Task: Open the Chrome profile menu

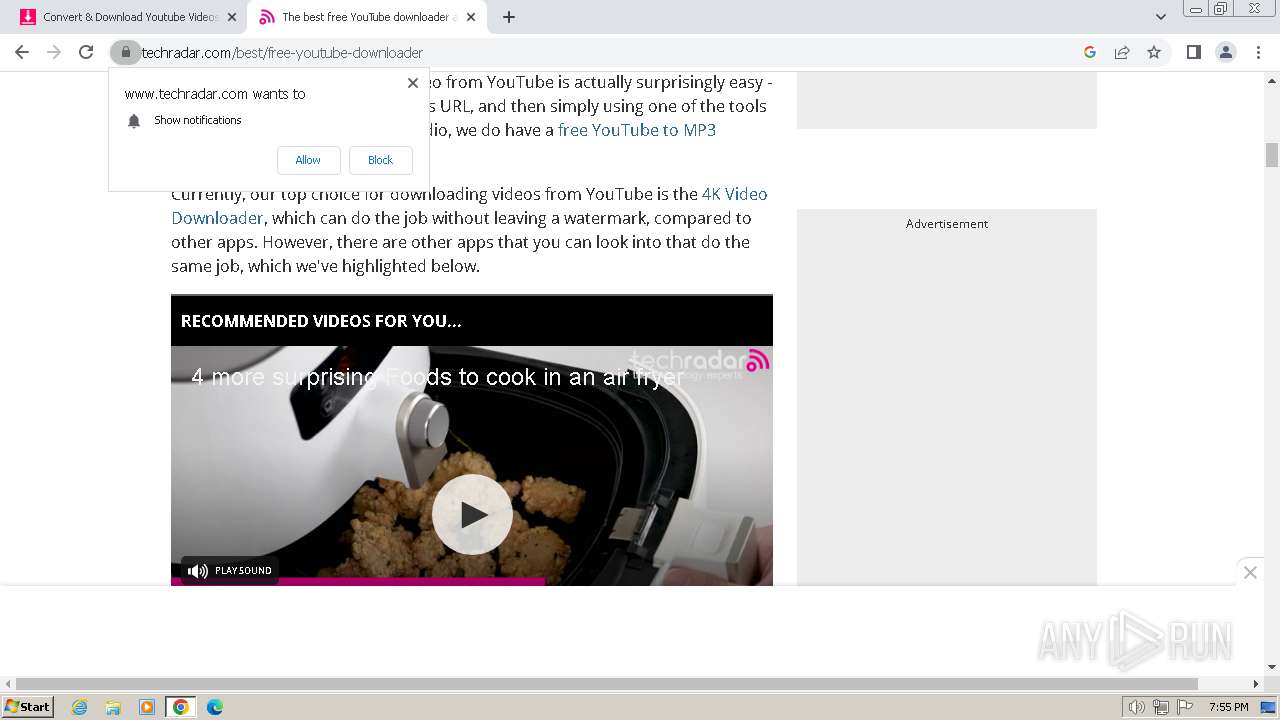Action: tap(1225, 52)
